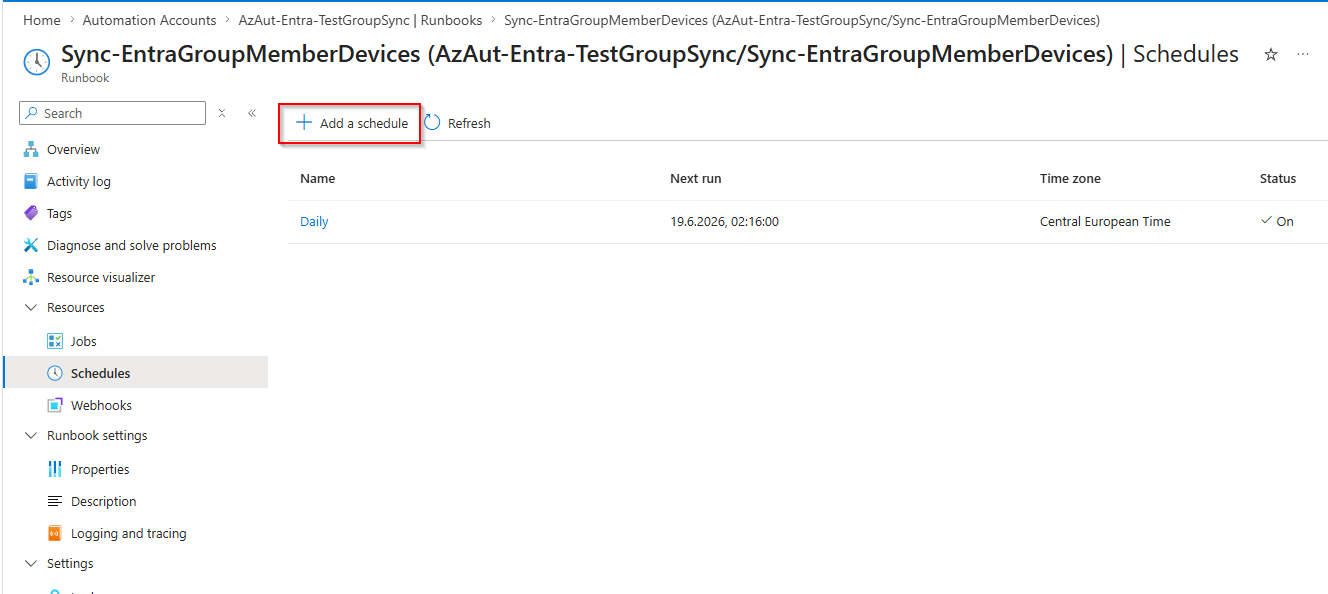
Task: Open Sync-EntraGroupMemberDevices breadcrumb link
Action: [802, 20]
